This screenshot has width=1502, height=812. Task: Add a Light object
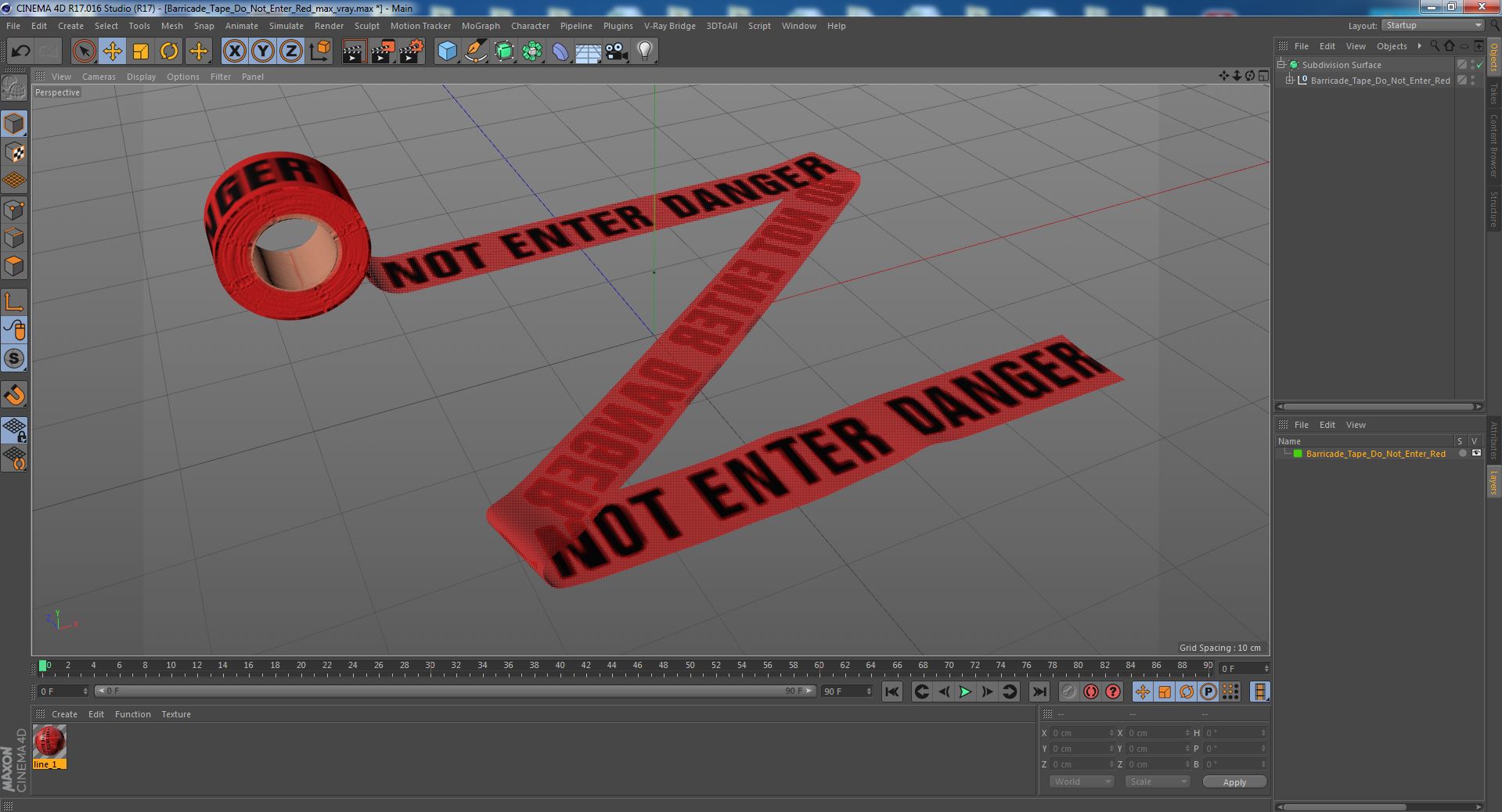[645, 52]
